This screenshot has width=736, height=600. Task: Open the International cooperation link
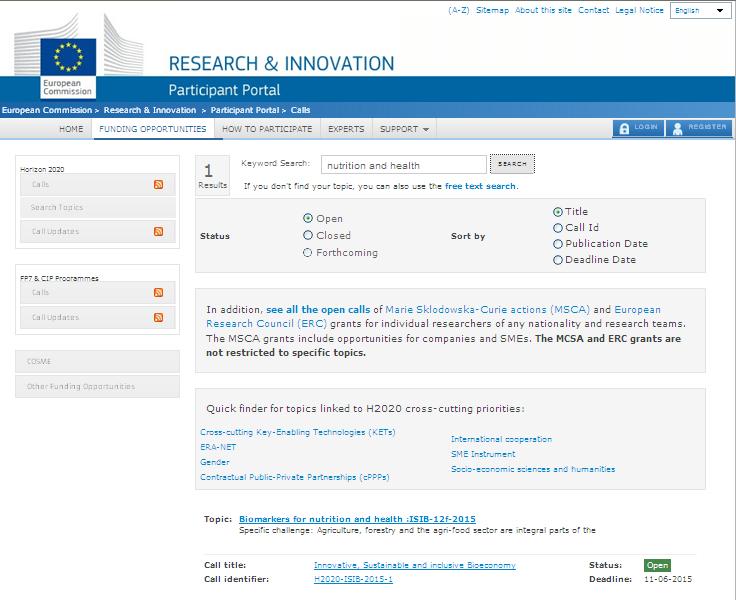[501, 439]
